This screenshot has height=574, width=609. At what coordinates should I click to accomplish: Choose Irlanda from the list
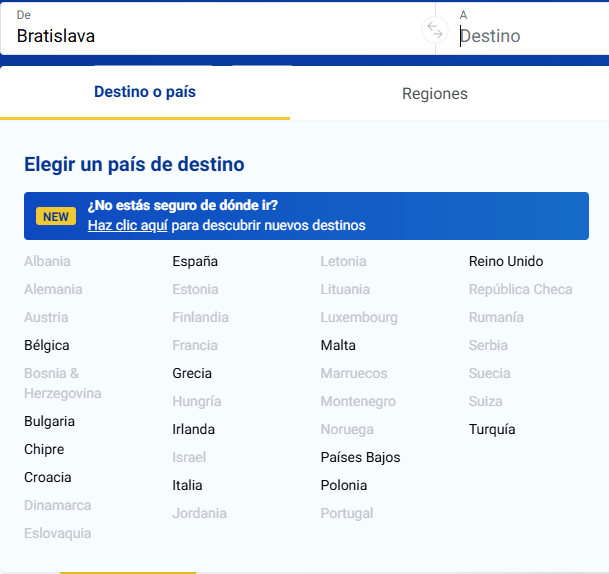tap(193, 429)
